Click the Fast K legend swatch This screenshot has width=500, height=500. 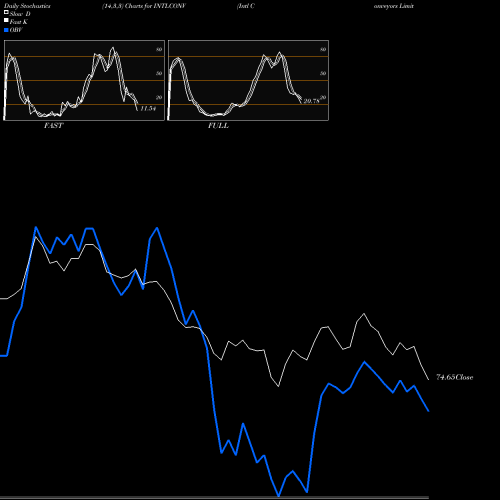6,21
